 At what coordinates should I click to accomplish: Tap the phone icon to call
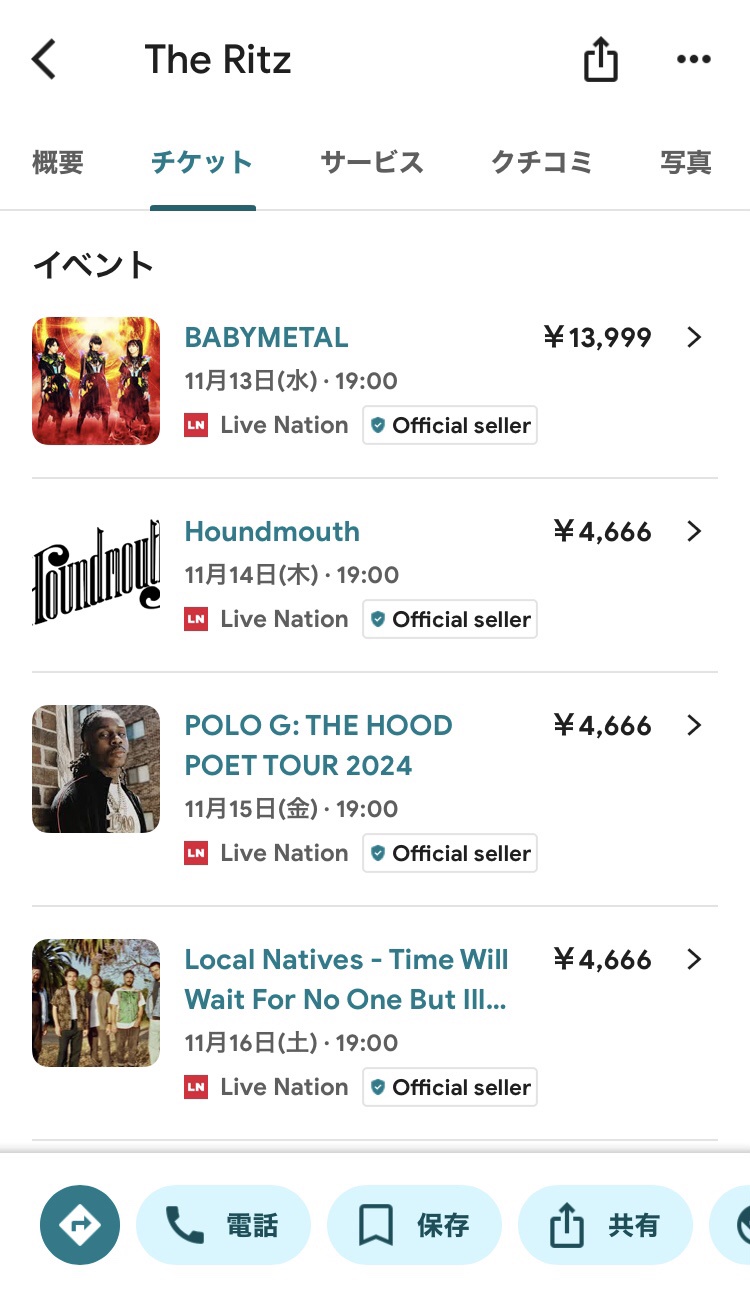coord(185,1225)
